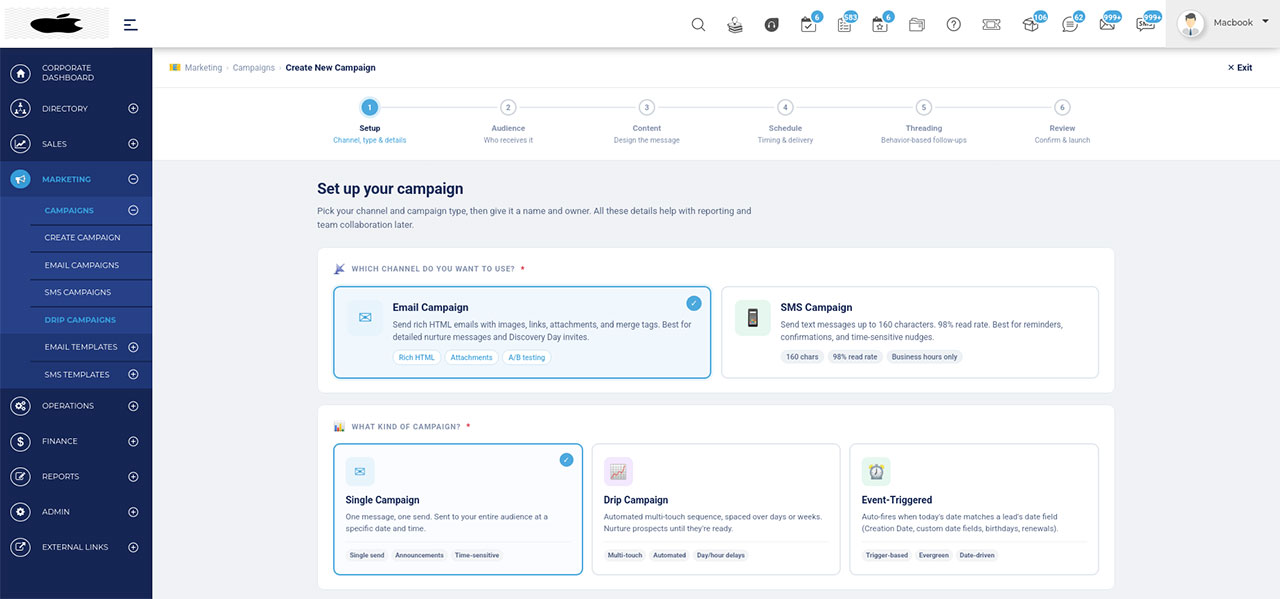
Task: Open the mail envelope icon with 999+ badge
Action: click(x=1107, y=25)
